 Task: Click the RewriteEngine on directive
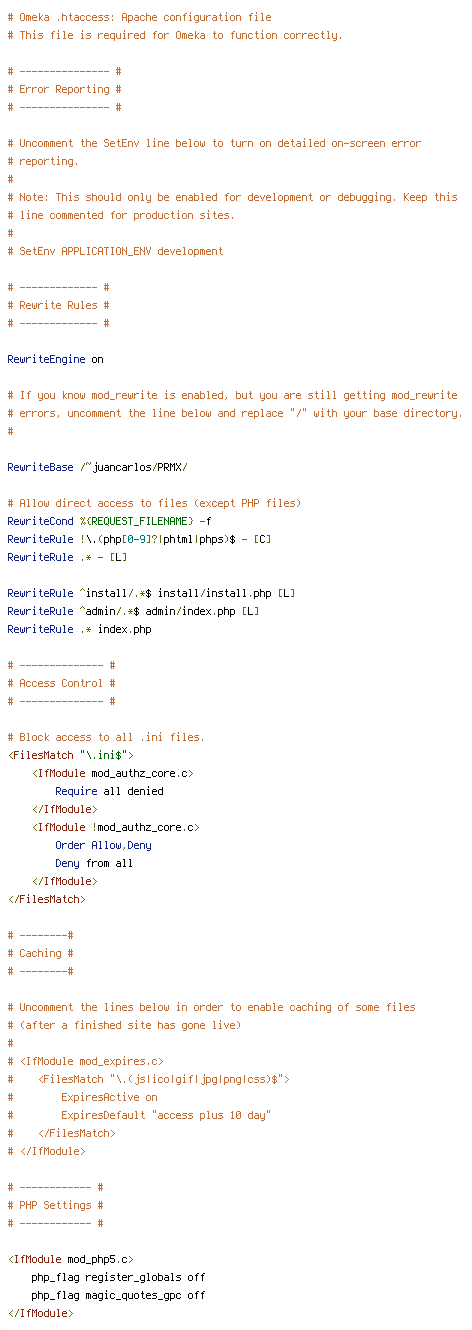coord(55,359)
